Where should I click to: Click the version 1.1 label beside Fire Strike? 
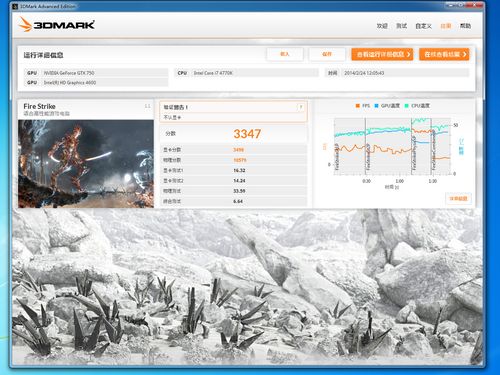pos(147,106)
